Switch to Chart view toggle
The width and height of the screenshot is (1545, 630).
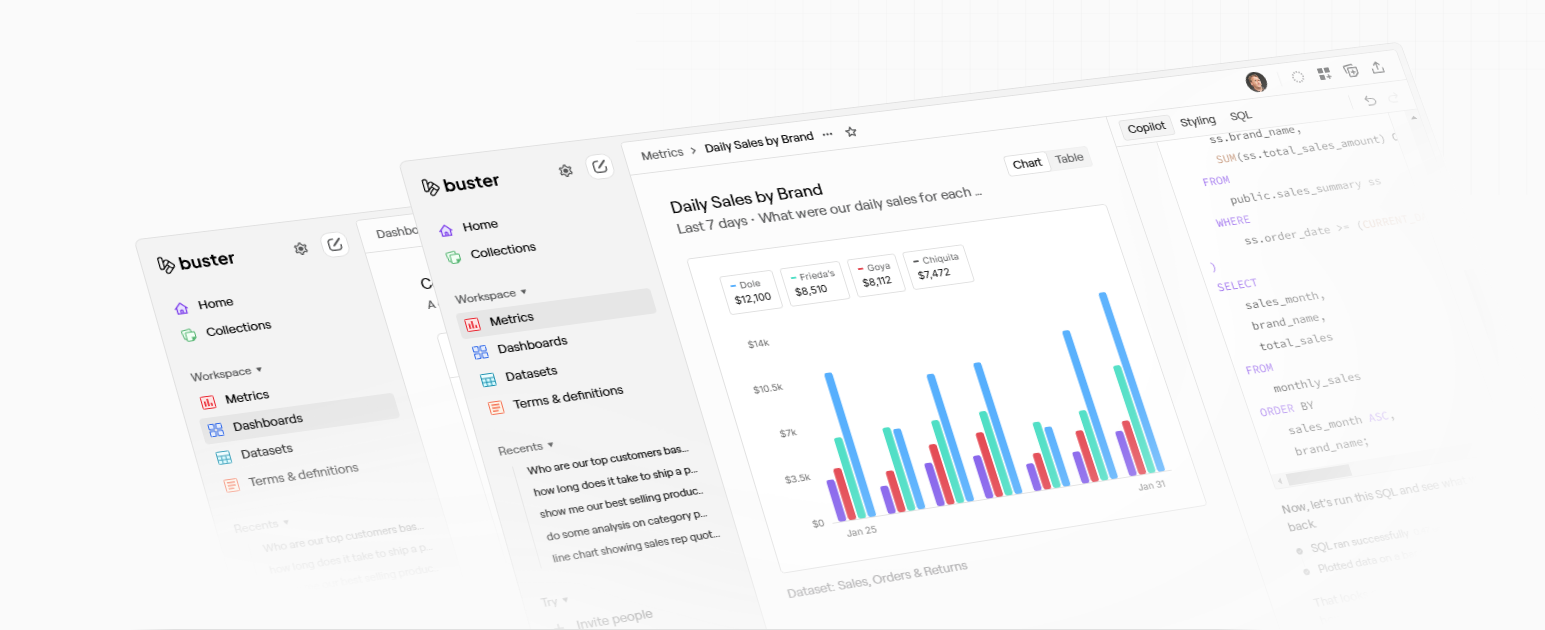[1027, 163]
